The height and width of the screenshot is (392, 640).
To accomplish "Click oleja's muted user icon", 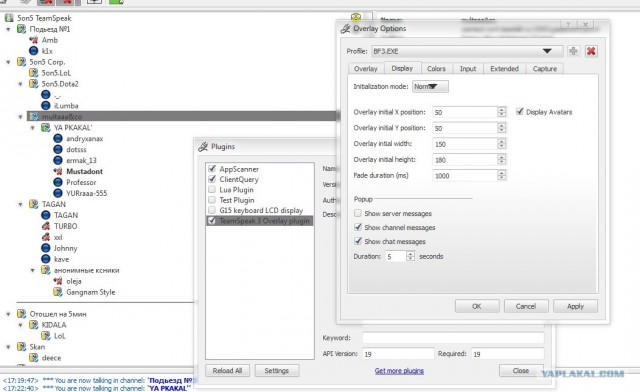I will [x=58, y=281].
